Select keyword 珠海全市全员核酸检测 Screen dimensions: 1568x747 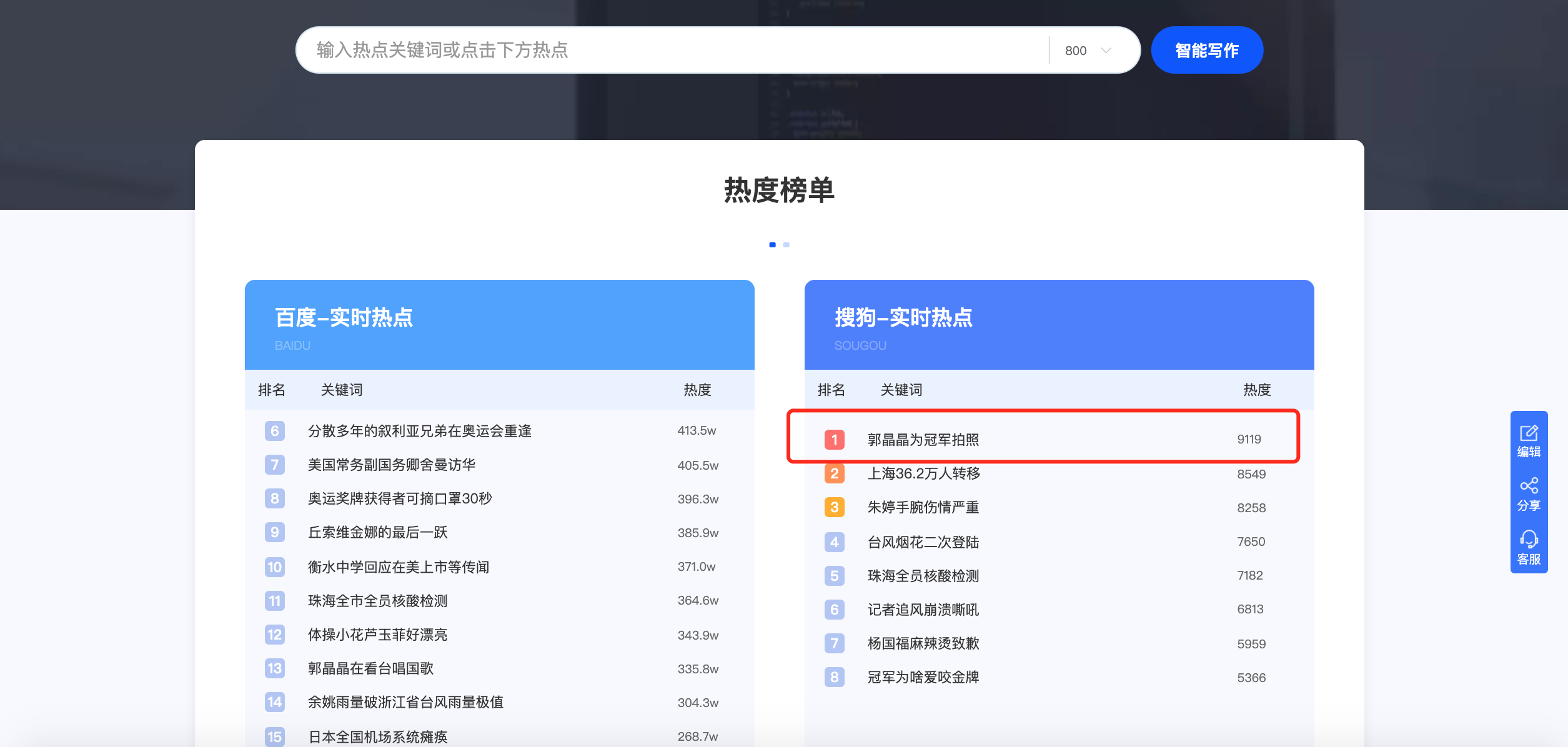click(x=377, y=601)
